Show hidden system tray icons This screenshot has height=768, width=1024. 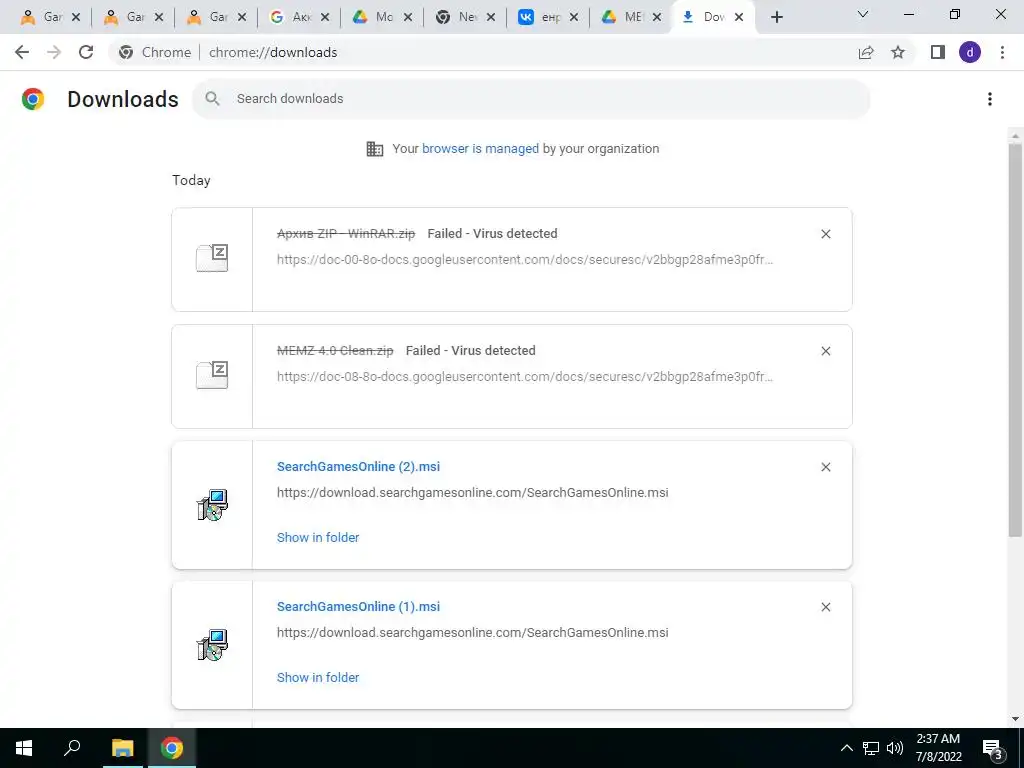pos(846,748)
